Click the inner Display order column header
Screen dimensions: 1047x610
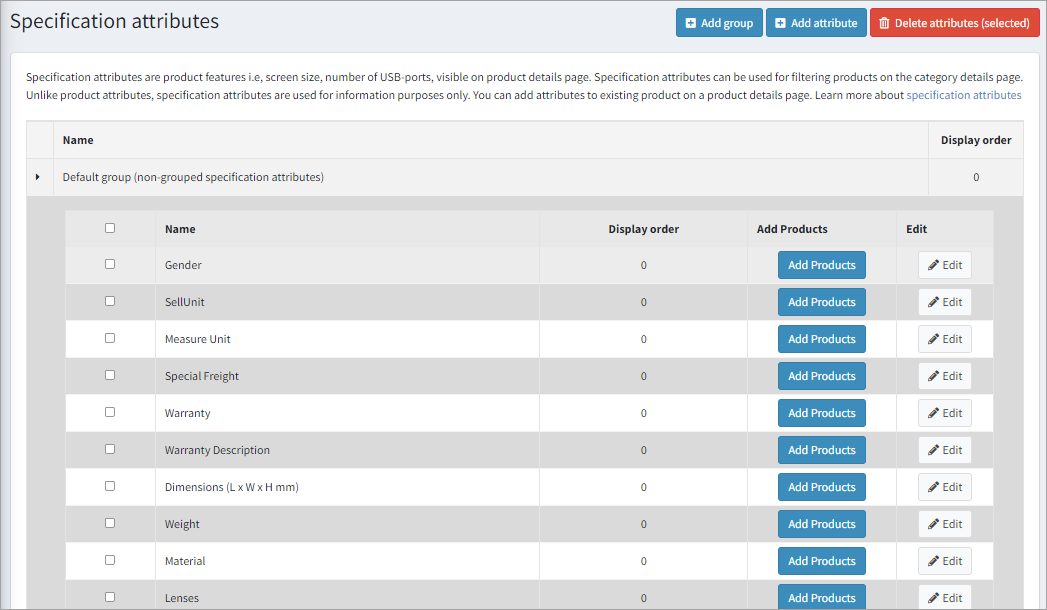(643, 229)
